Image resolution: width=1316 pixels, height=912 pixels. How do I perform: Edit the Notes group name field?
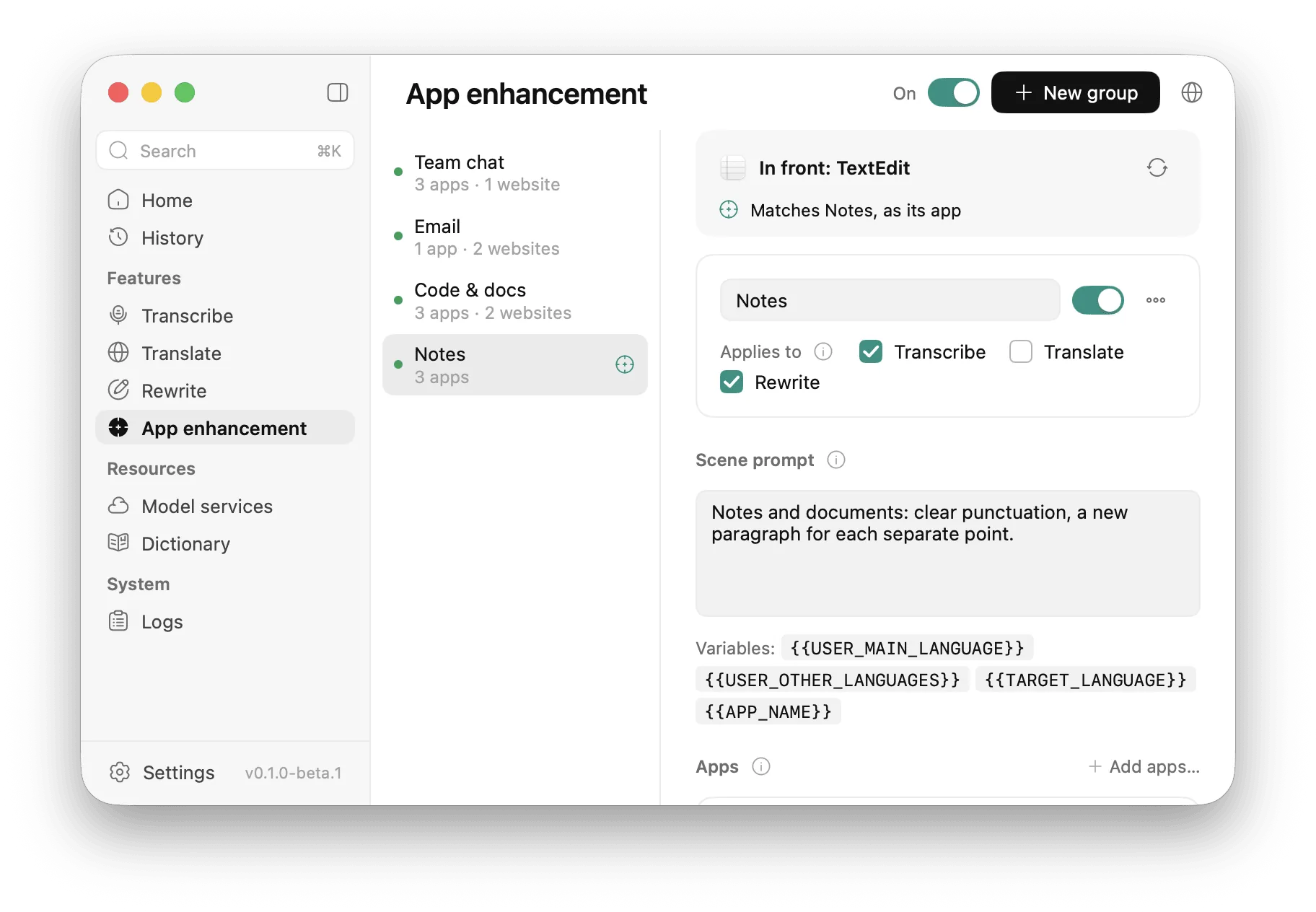[890, 300]
